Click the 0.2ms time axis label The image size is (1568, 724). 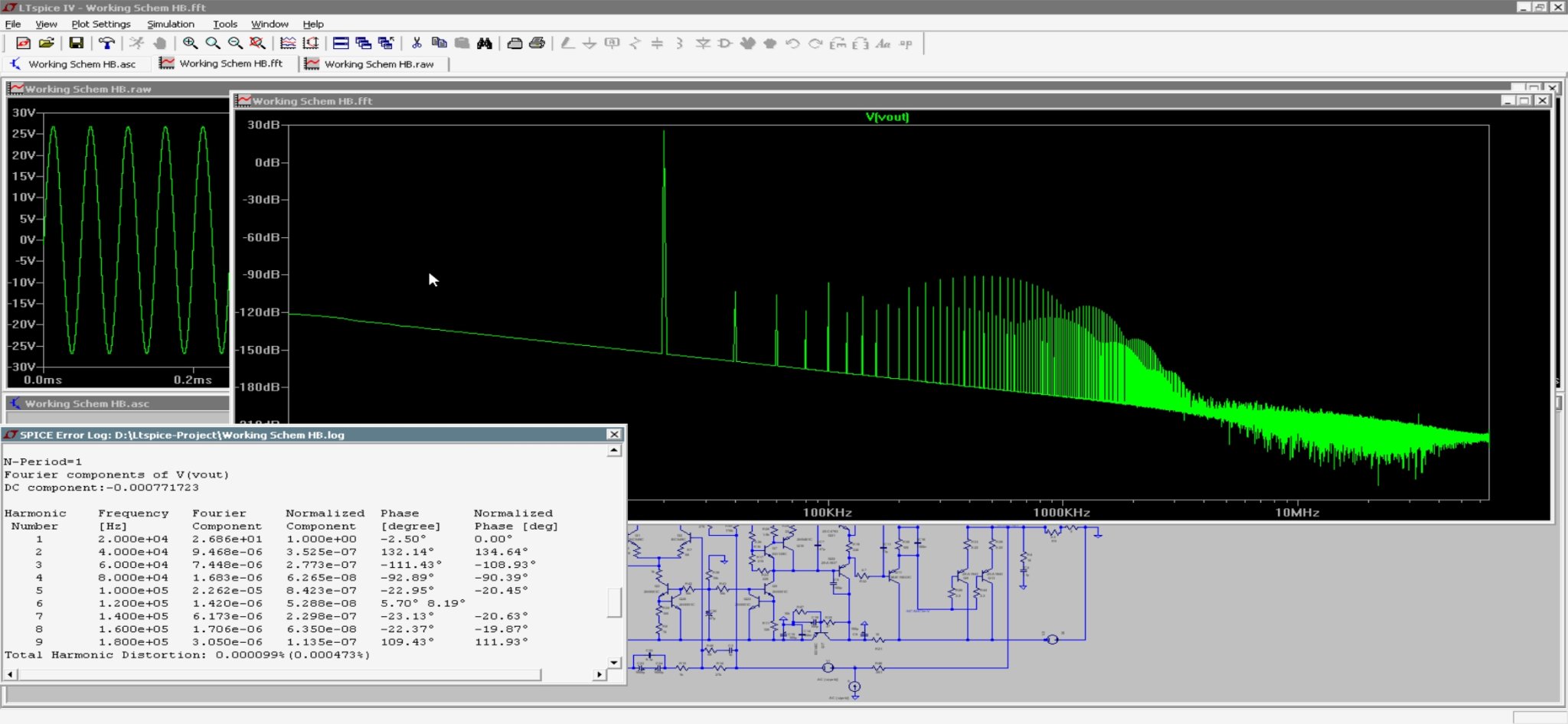192,380
